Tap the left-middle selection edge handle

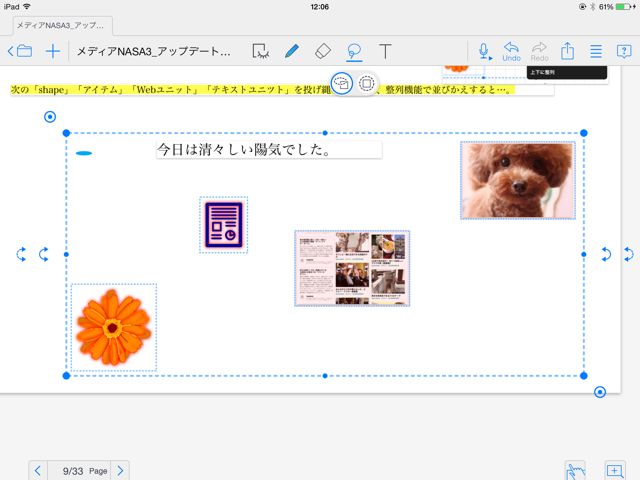point(67,254)
